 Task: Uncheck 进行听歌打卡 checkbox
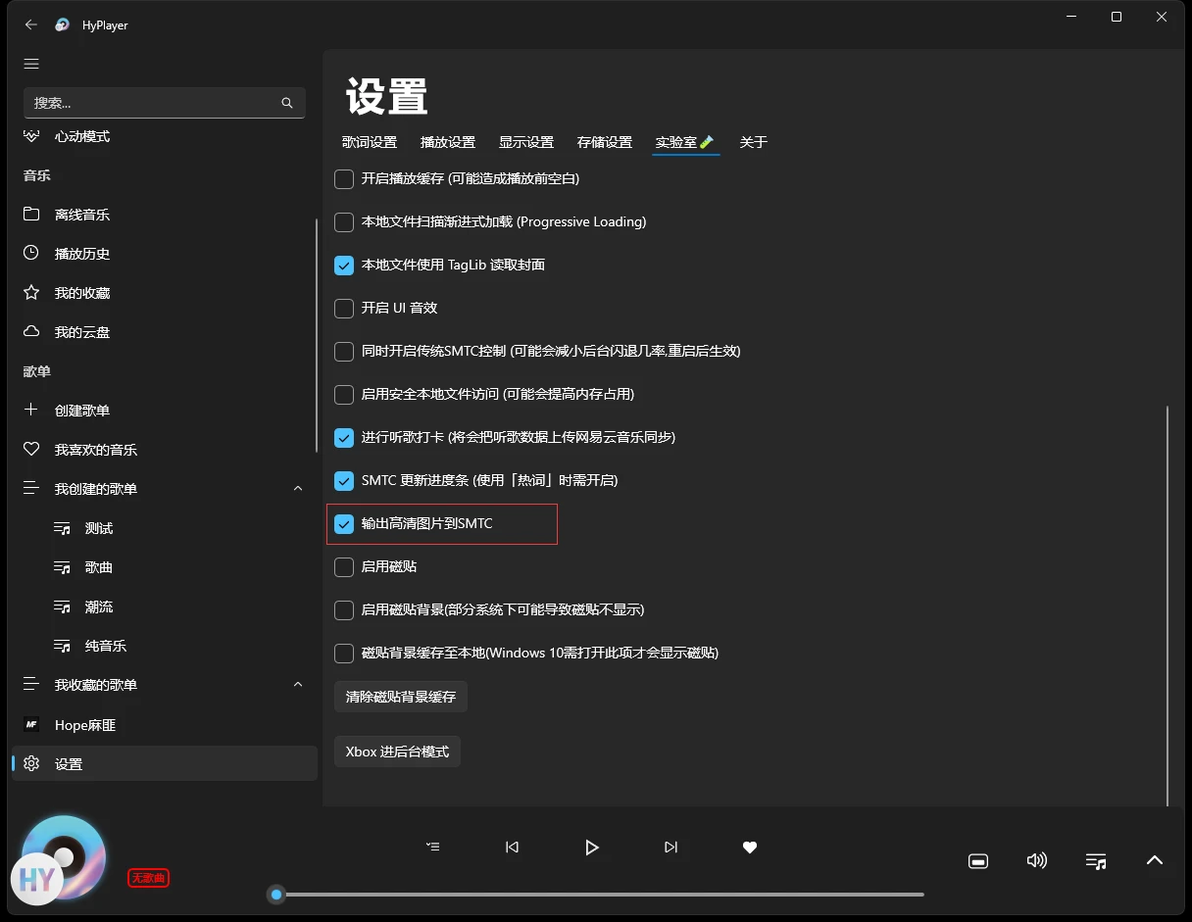click(344, 438)
